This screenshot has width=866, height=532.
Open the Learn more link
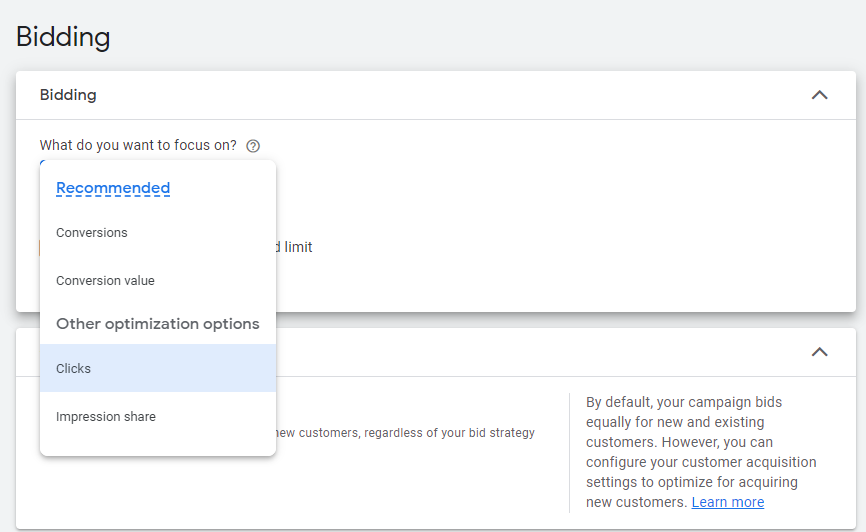click(727, 502)
